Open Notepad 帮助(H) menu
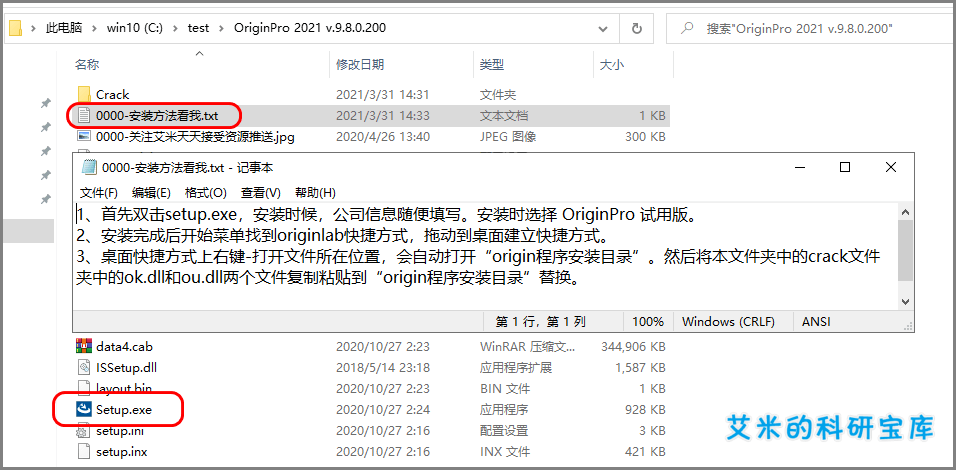The image size is (956, 470). (x=315, y=193)
